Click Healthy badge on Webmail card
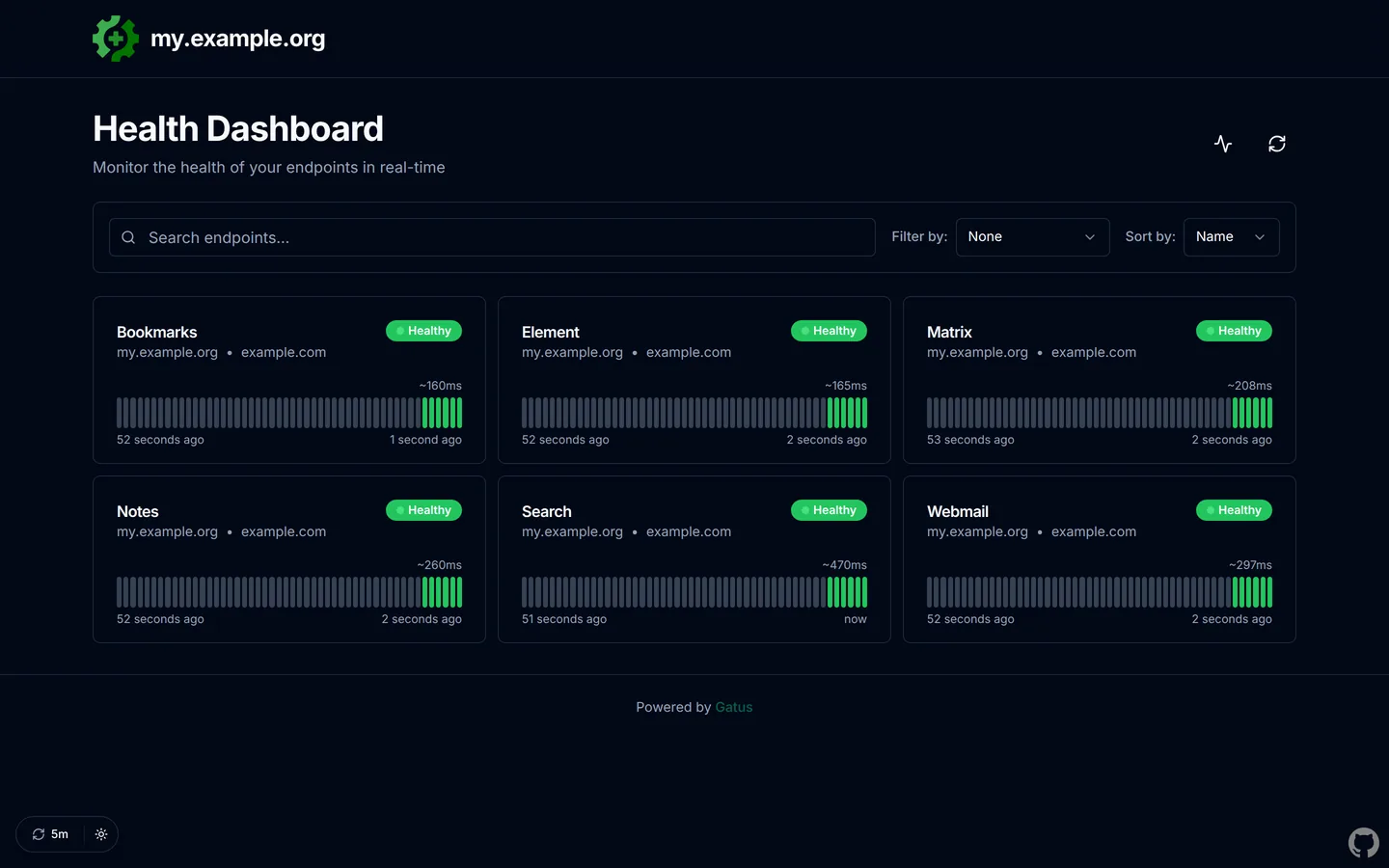 [x=1234, y=510]
